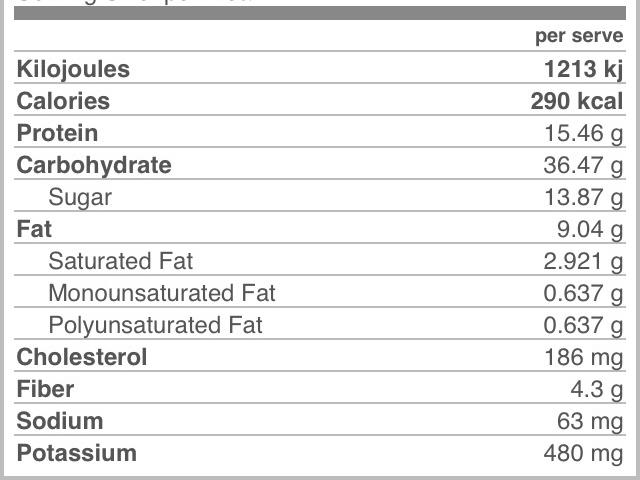Click the "per serve" column header
Viewport: 640px width, 480px height.
click(579, 37)
